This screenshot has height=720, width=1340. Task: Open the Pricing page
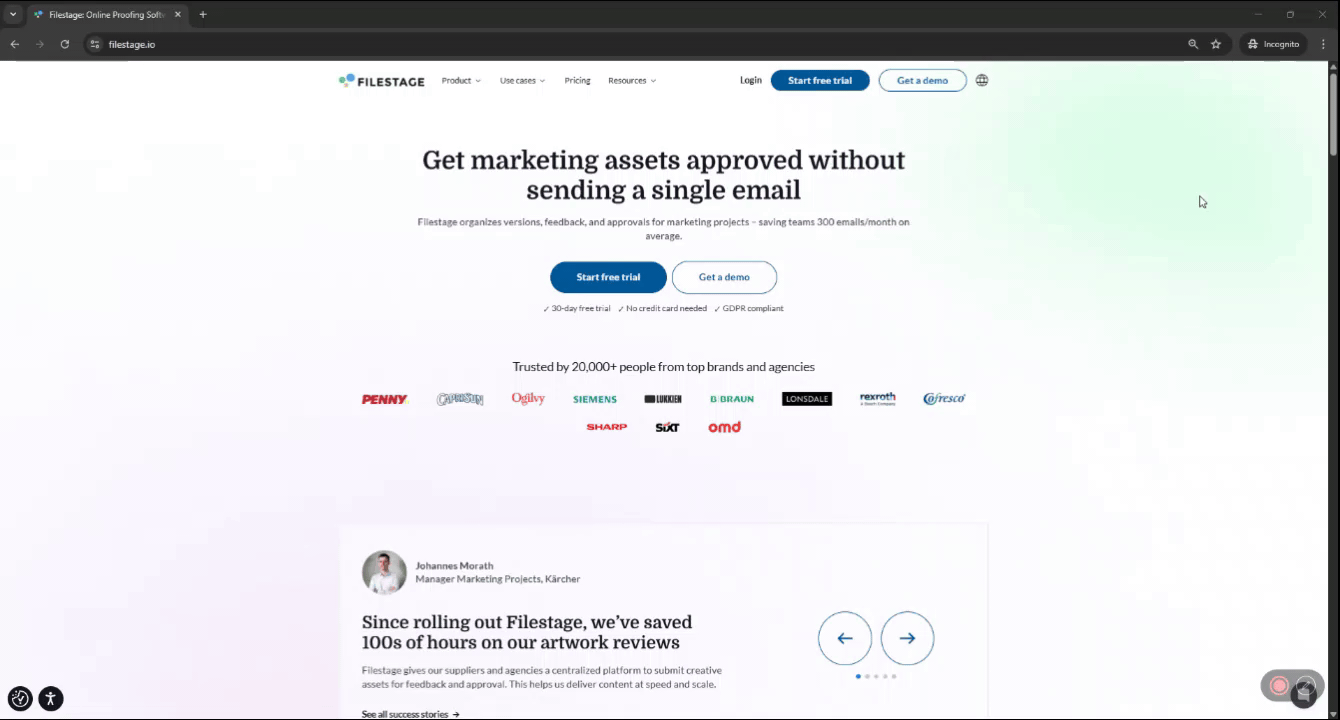click(x=577, y=81)
